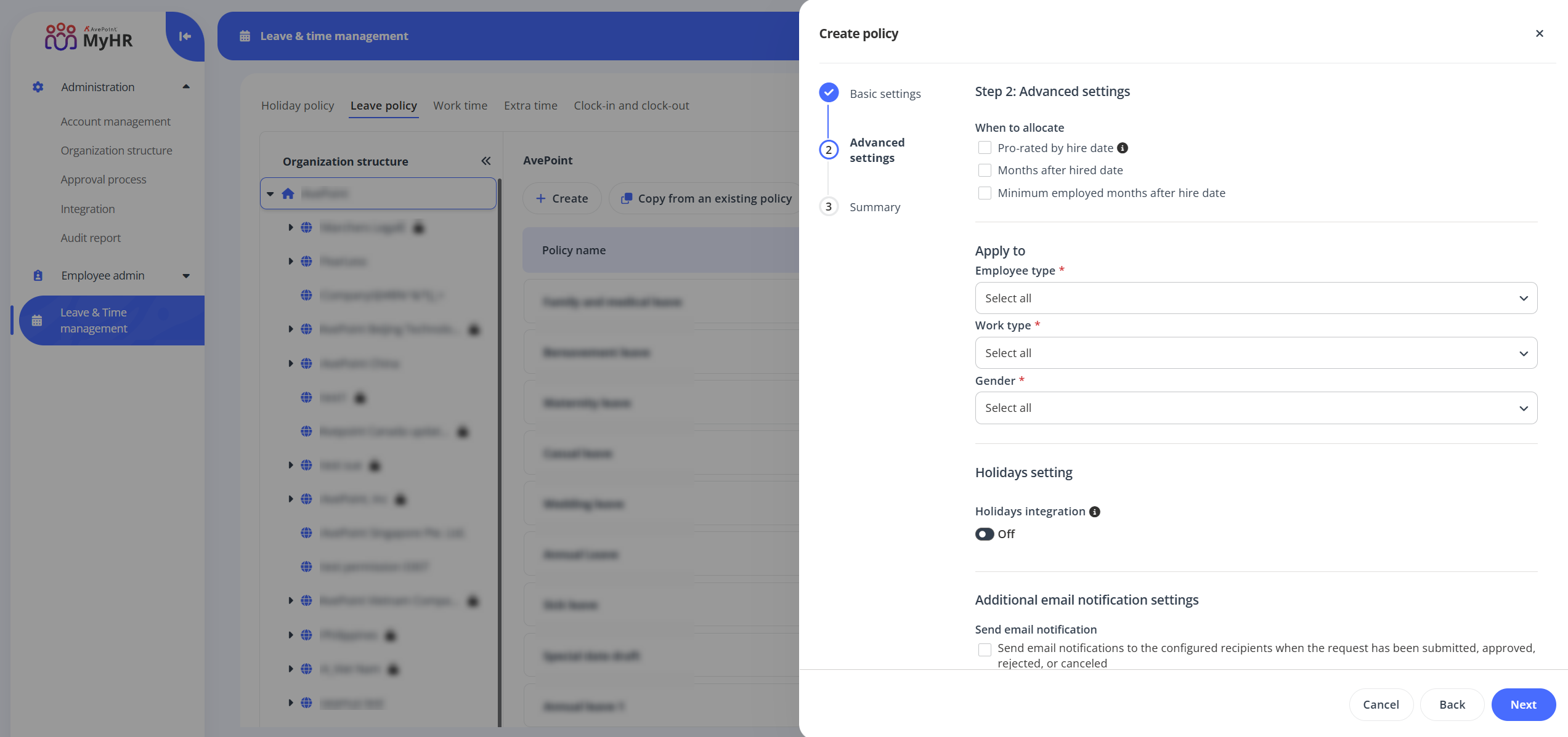This screenshot has width=1568, height=737.
Task: Switch to the Holiday policy tab
Action: click(298, 105)
